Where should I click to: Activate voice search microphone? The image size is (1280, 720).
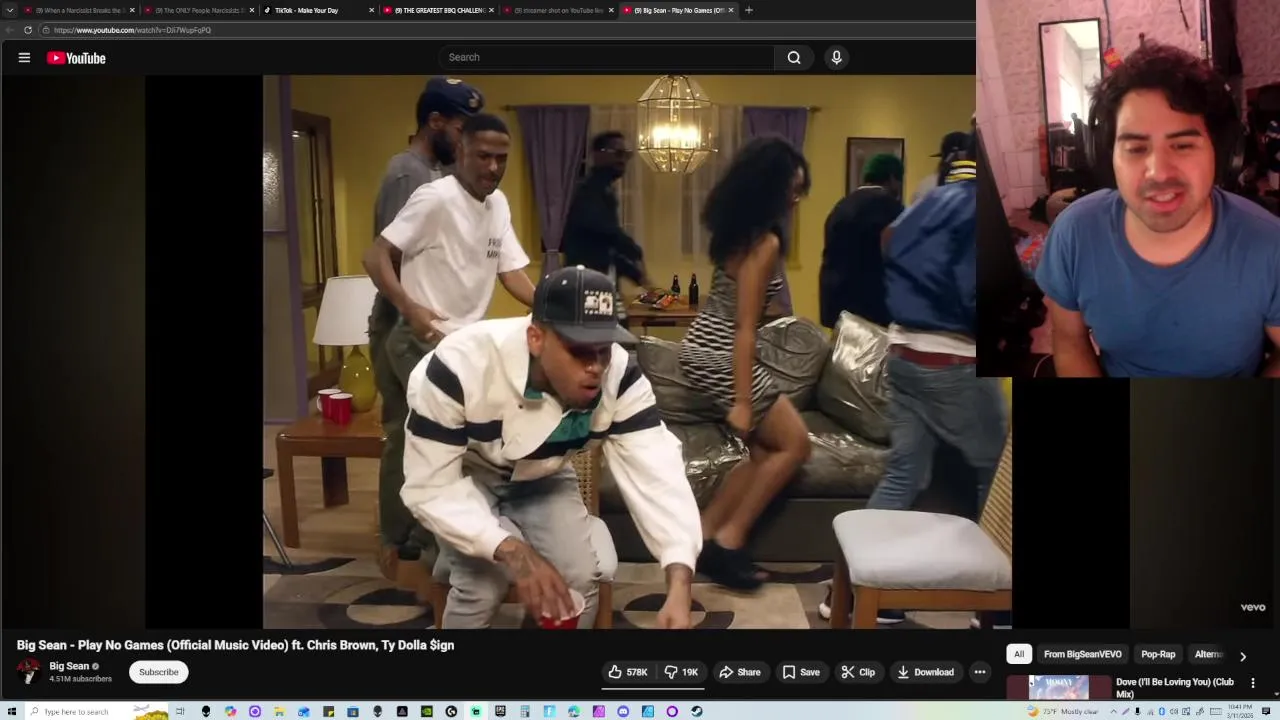click(837, 57)
